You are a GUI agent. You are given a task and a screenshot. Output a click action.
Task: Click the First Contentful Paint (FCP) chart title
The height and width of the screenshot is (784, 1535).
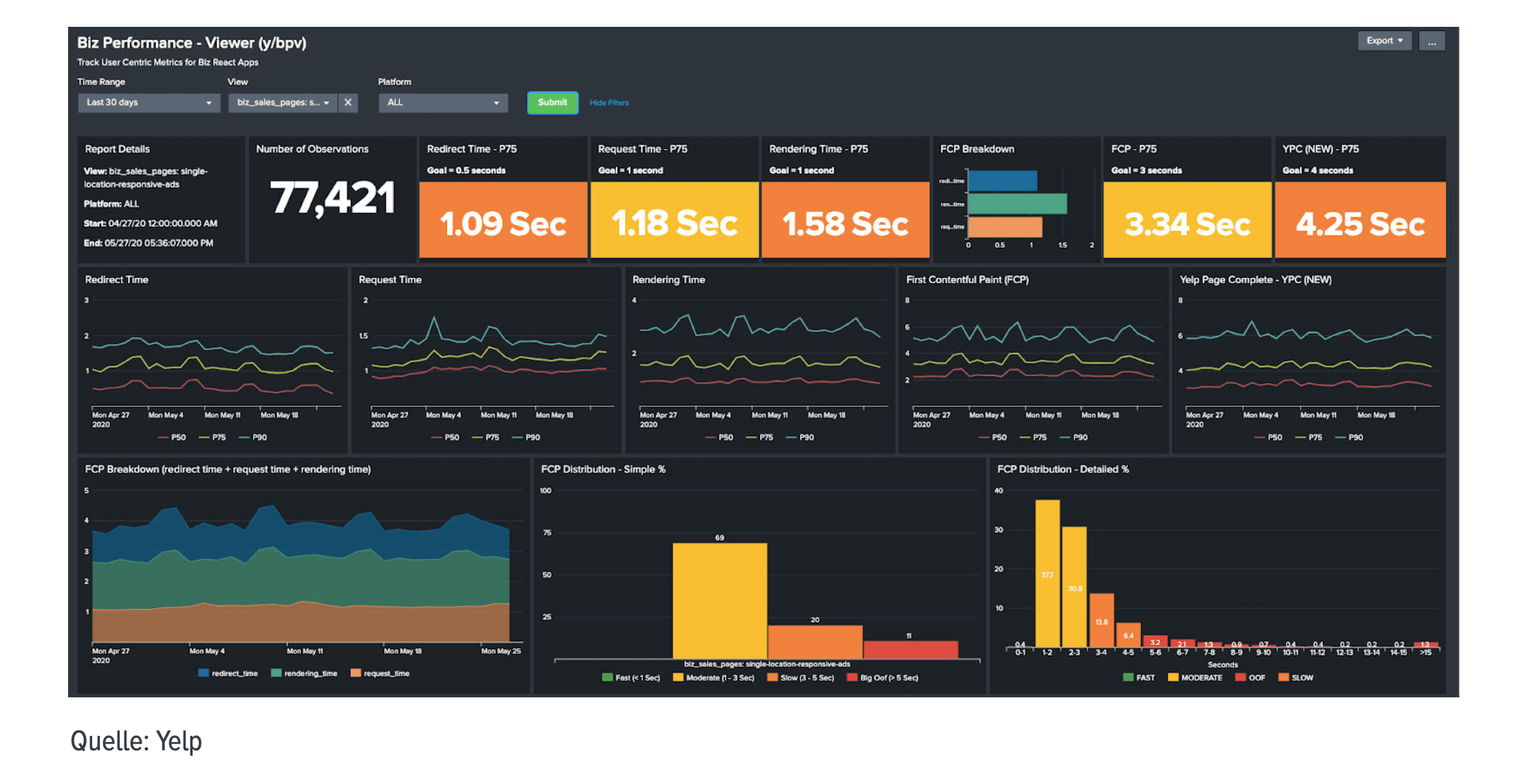(967, 280)
